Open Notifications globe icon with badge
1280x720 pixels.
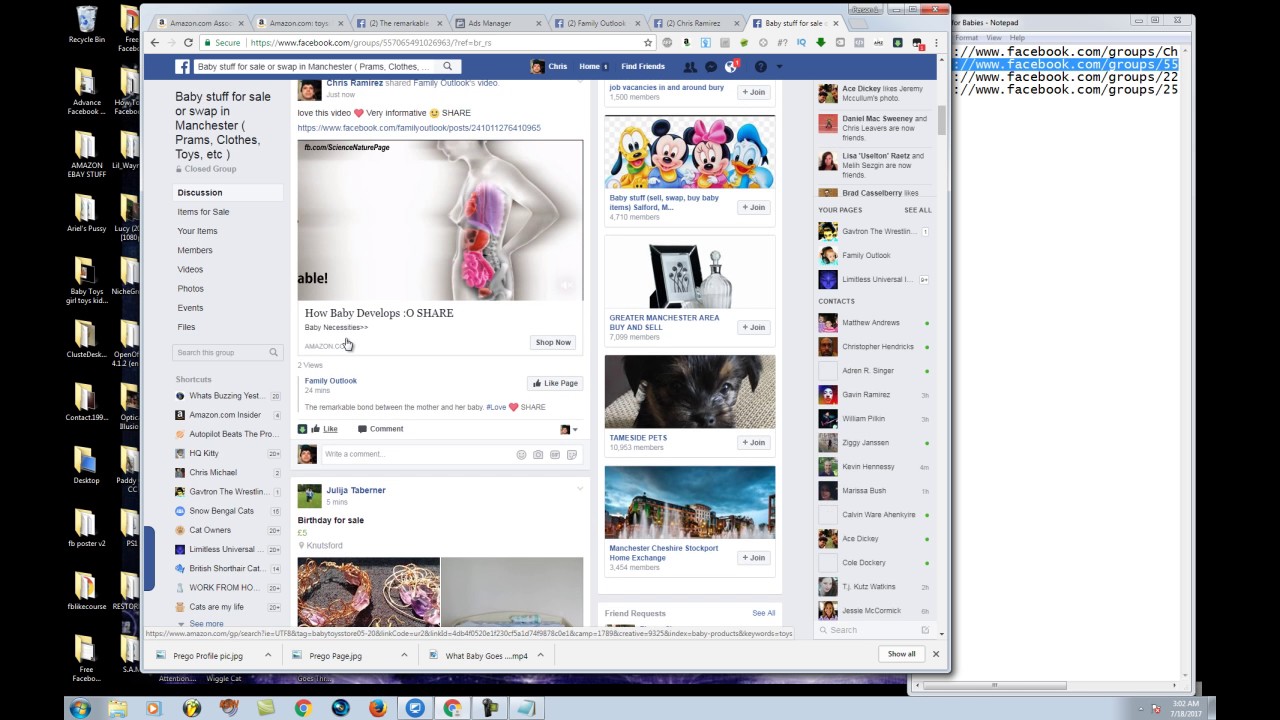coord(731,67)
